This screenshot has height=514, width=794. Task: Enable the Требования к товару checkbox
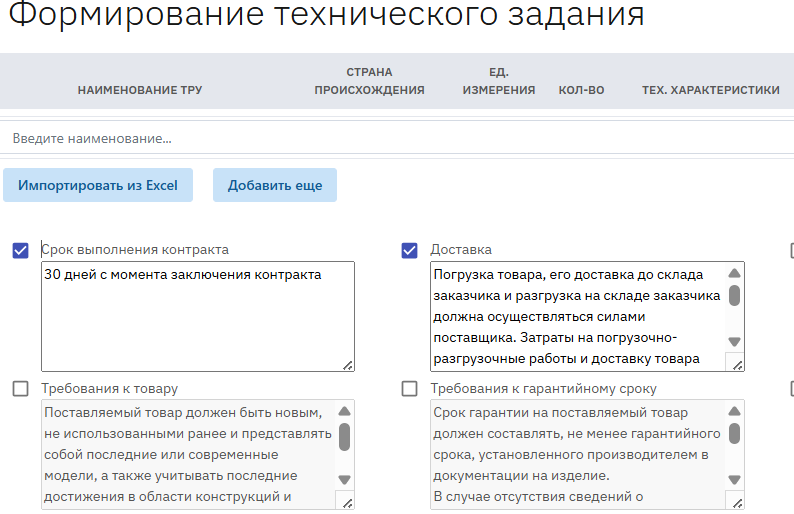pos(20,389)
